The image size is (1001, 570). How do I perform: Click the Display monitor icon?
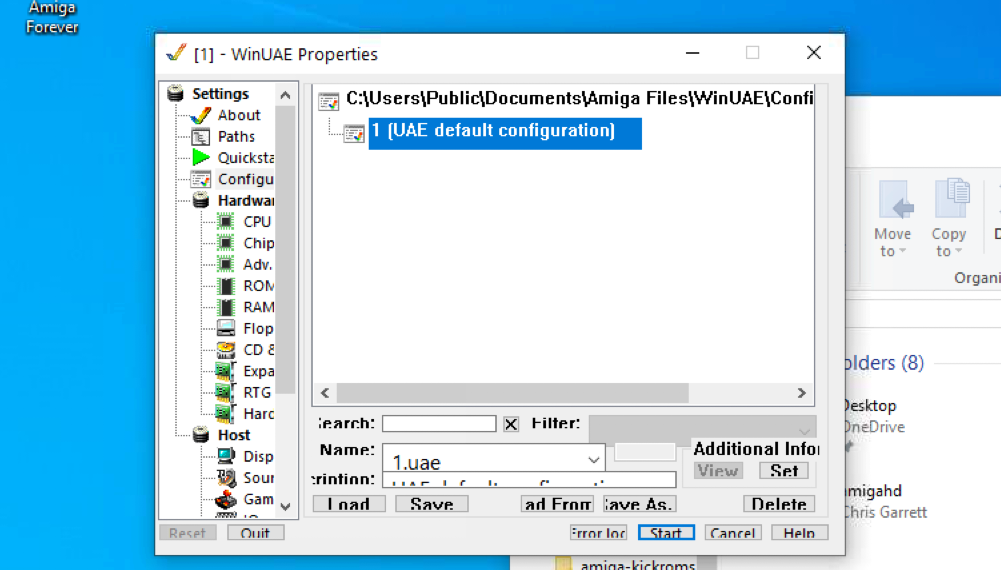(226, 456)
